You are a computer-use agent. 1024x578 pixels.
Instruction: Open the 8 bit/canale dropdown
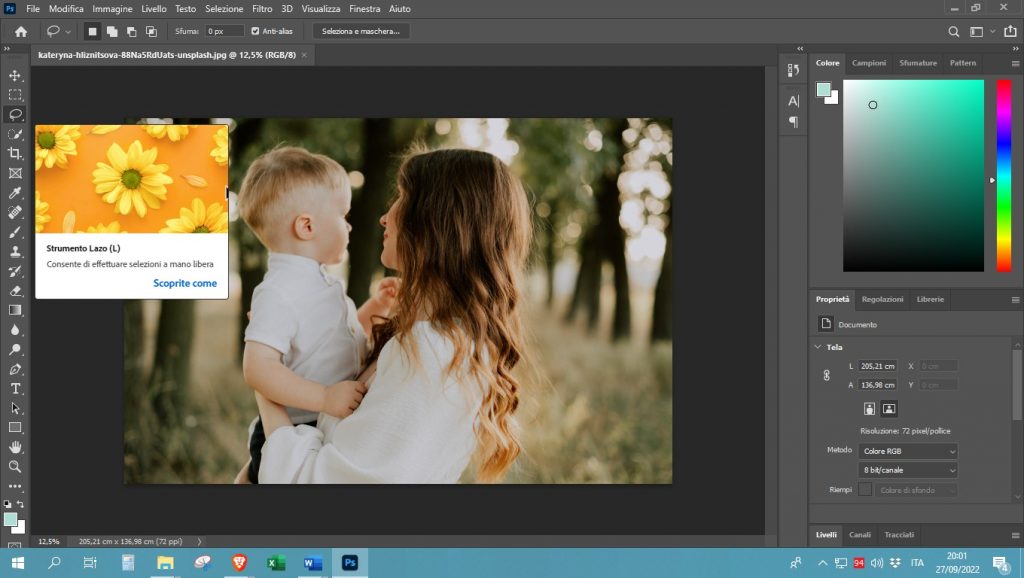[x=907, y=470]
